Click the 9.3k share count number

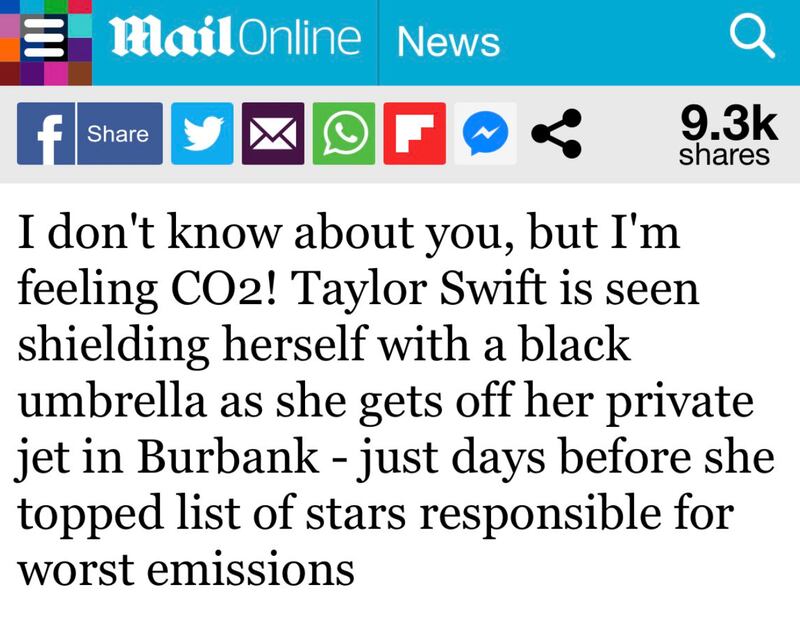727,123
